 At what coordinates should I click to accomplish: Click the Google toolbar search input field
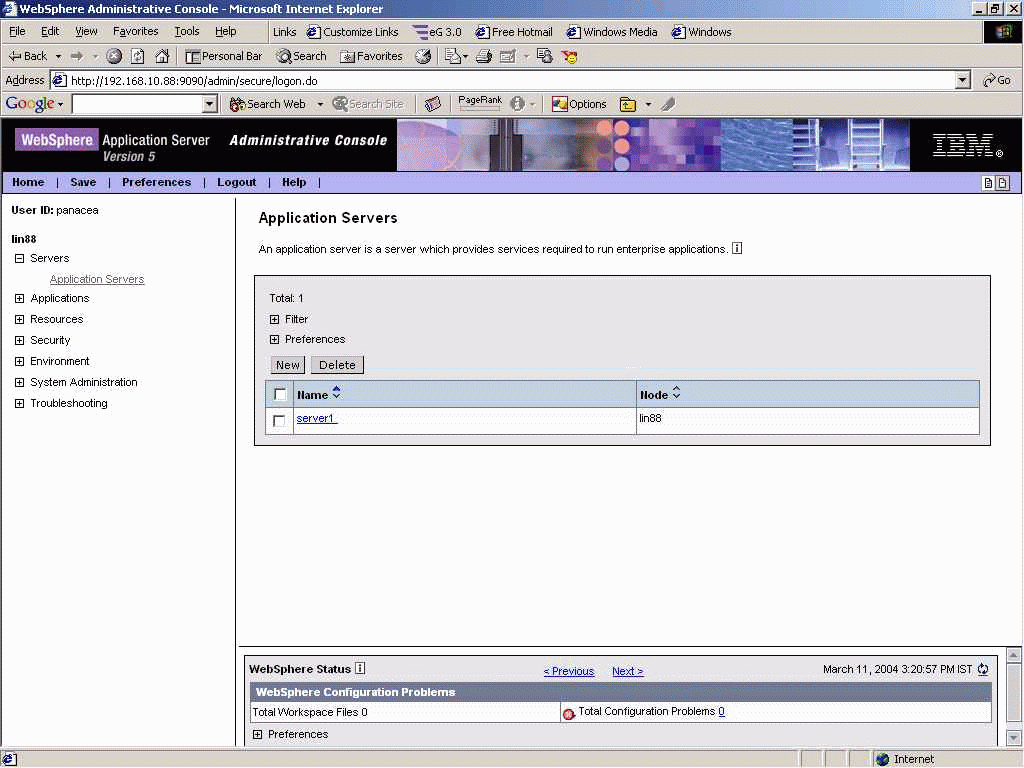pyautogui.click(x=137, y=104)
